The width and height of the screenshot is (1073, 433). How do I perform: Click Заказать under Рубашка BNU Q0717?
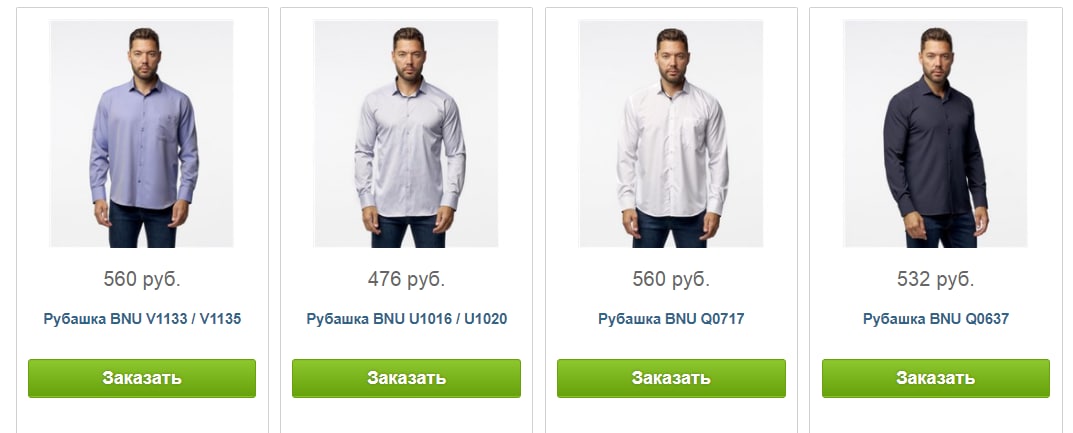tap(671, 378)
